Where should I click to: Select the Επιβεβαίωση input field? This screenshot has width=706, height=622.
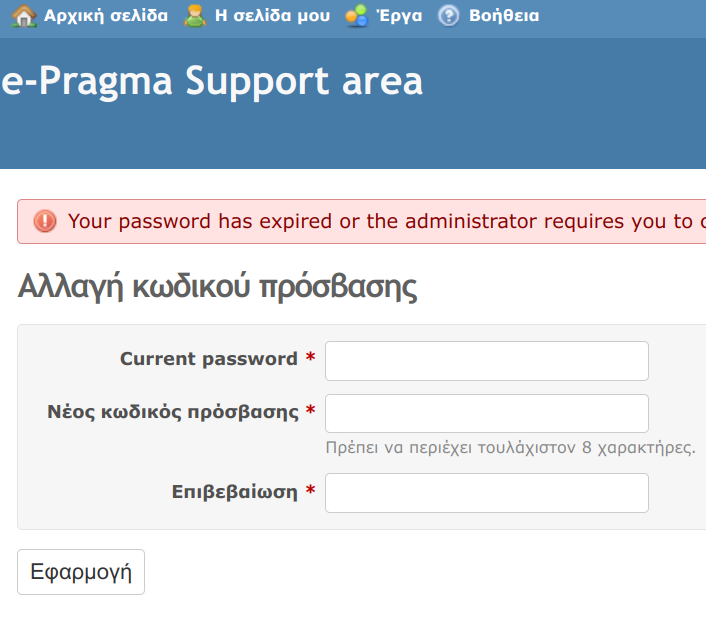pyautogui.click(x=487, y=493)
